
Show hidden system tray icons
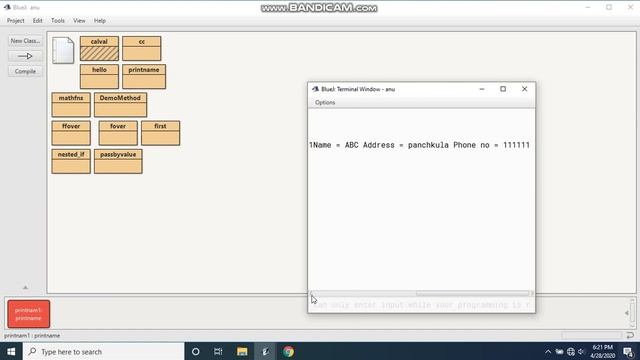548,351
